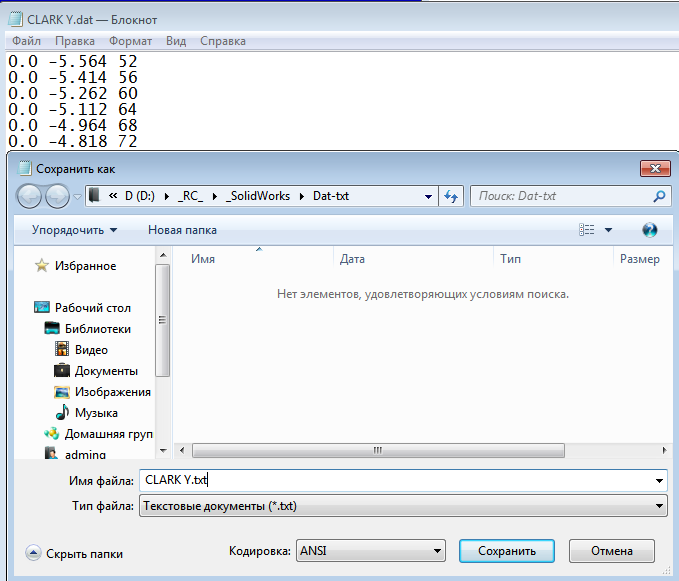Click the Help question mark icon
This screenshot has width=679, height=581.
pyautogui.click(x=650, y=230)
